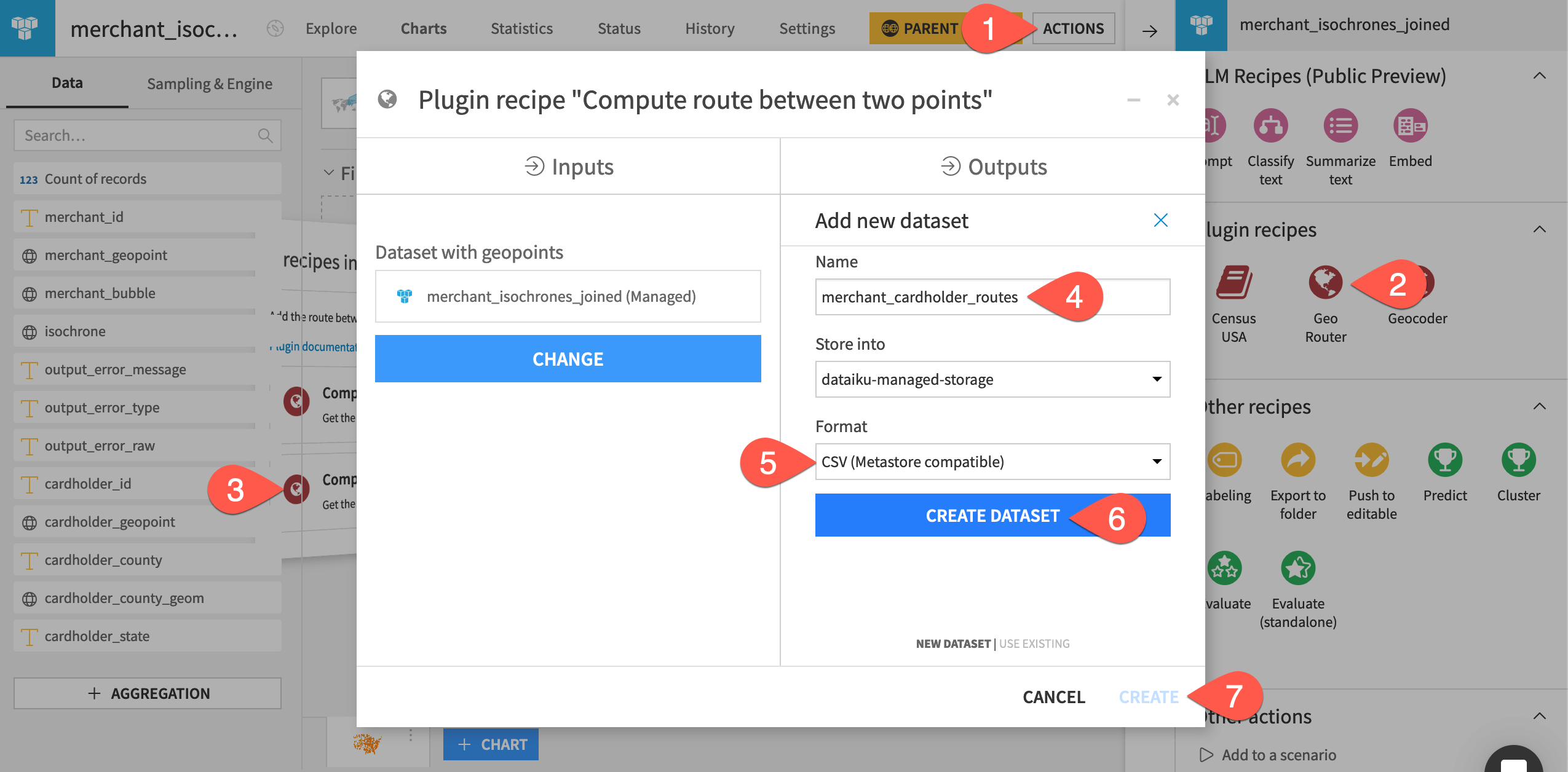Open the Summarize text recipe icon
1568x772 pixels.
(1340, 125)
